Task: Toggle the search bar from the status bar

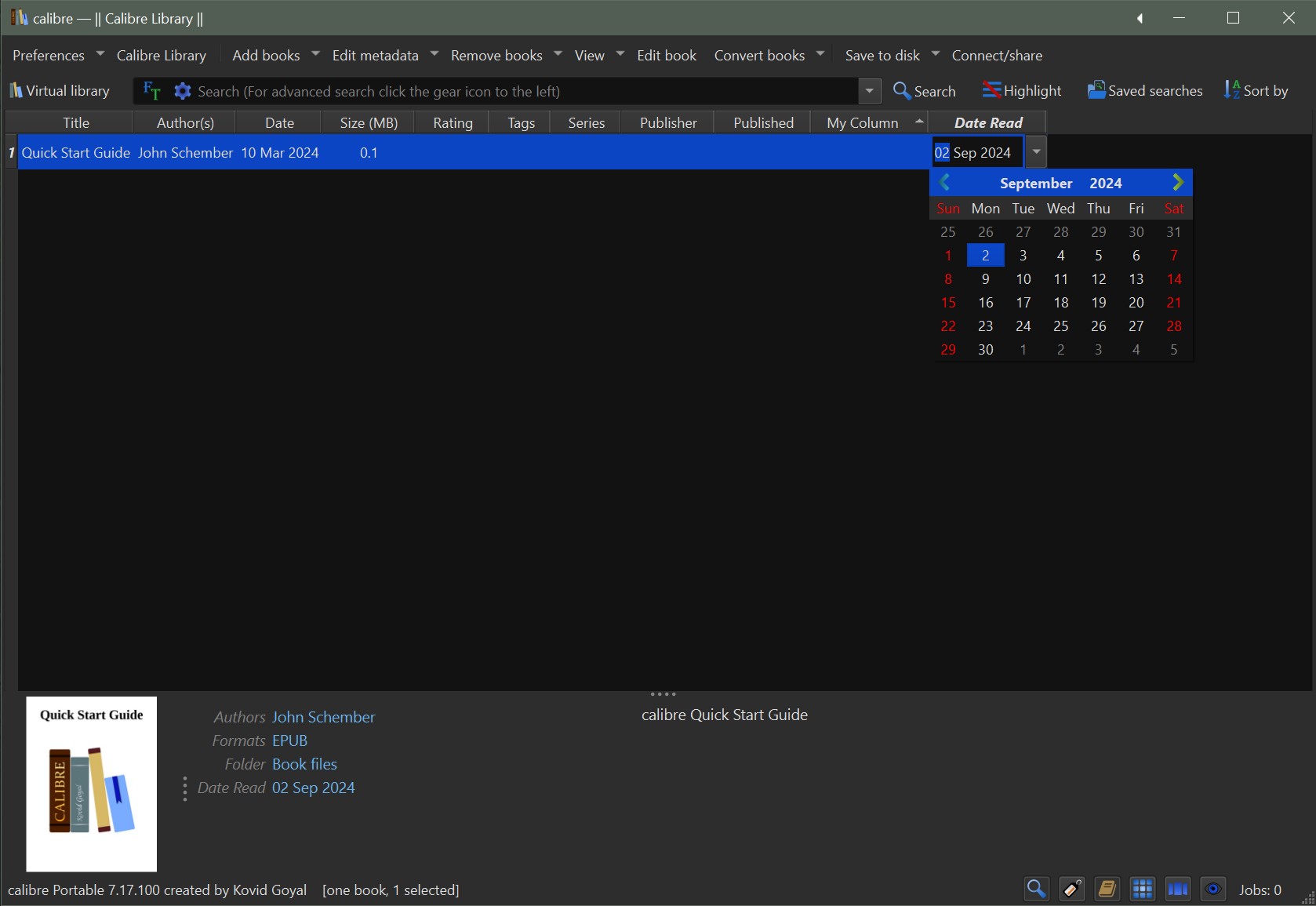Action: point(1037,889)
